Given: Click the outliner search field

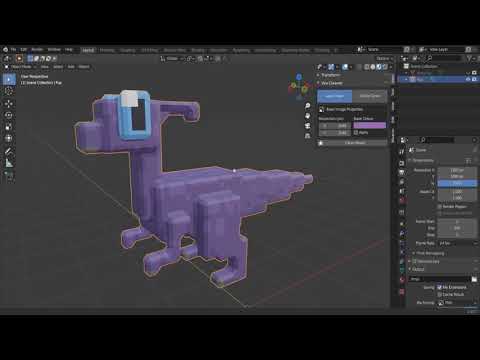Looking at the screenshot, I should point(445,59).
